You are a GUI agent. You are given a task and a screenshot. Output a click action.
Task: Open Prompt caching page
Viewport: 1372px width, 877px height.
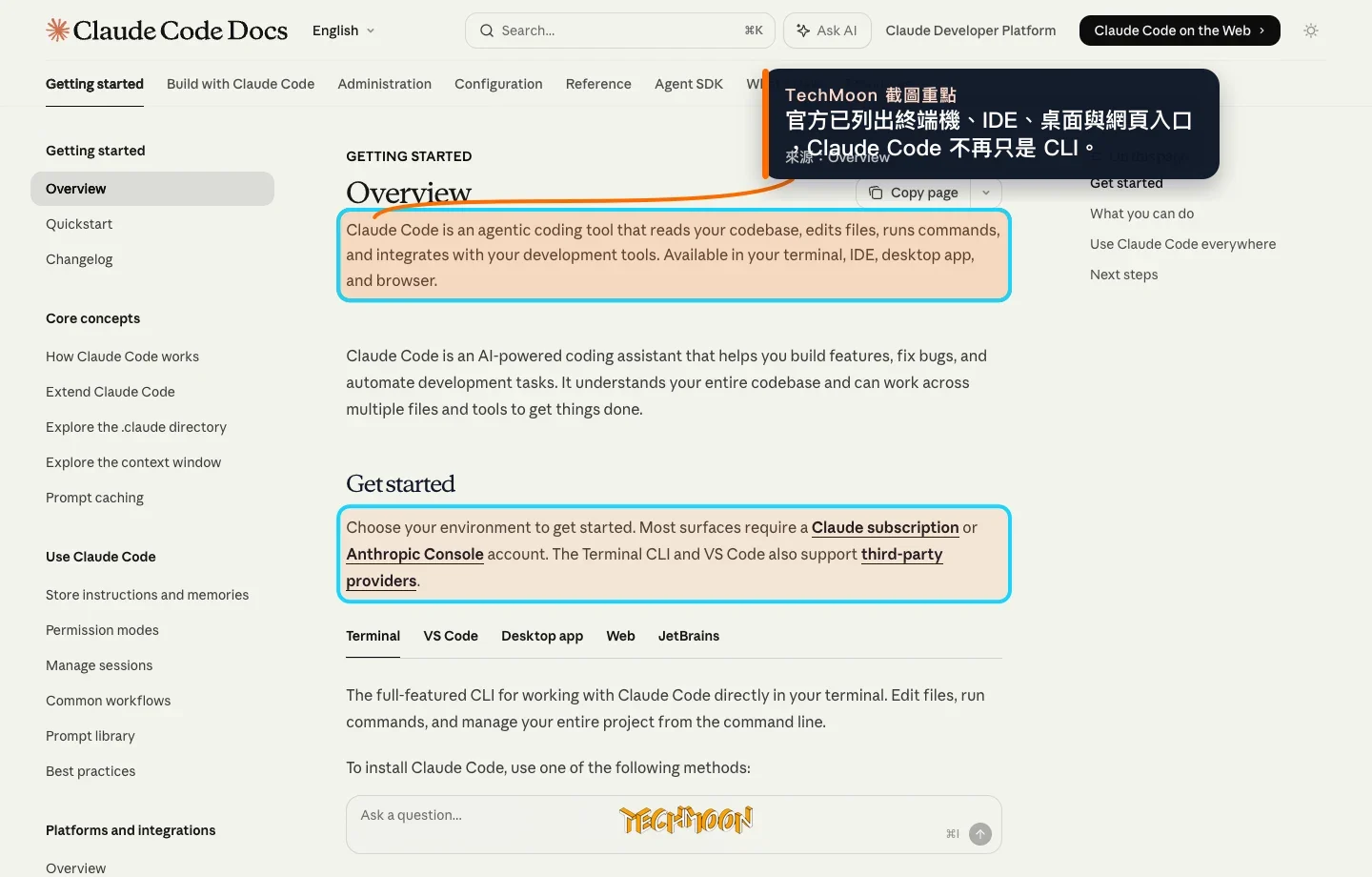[94, 498]
